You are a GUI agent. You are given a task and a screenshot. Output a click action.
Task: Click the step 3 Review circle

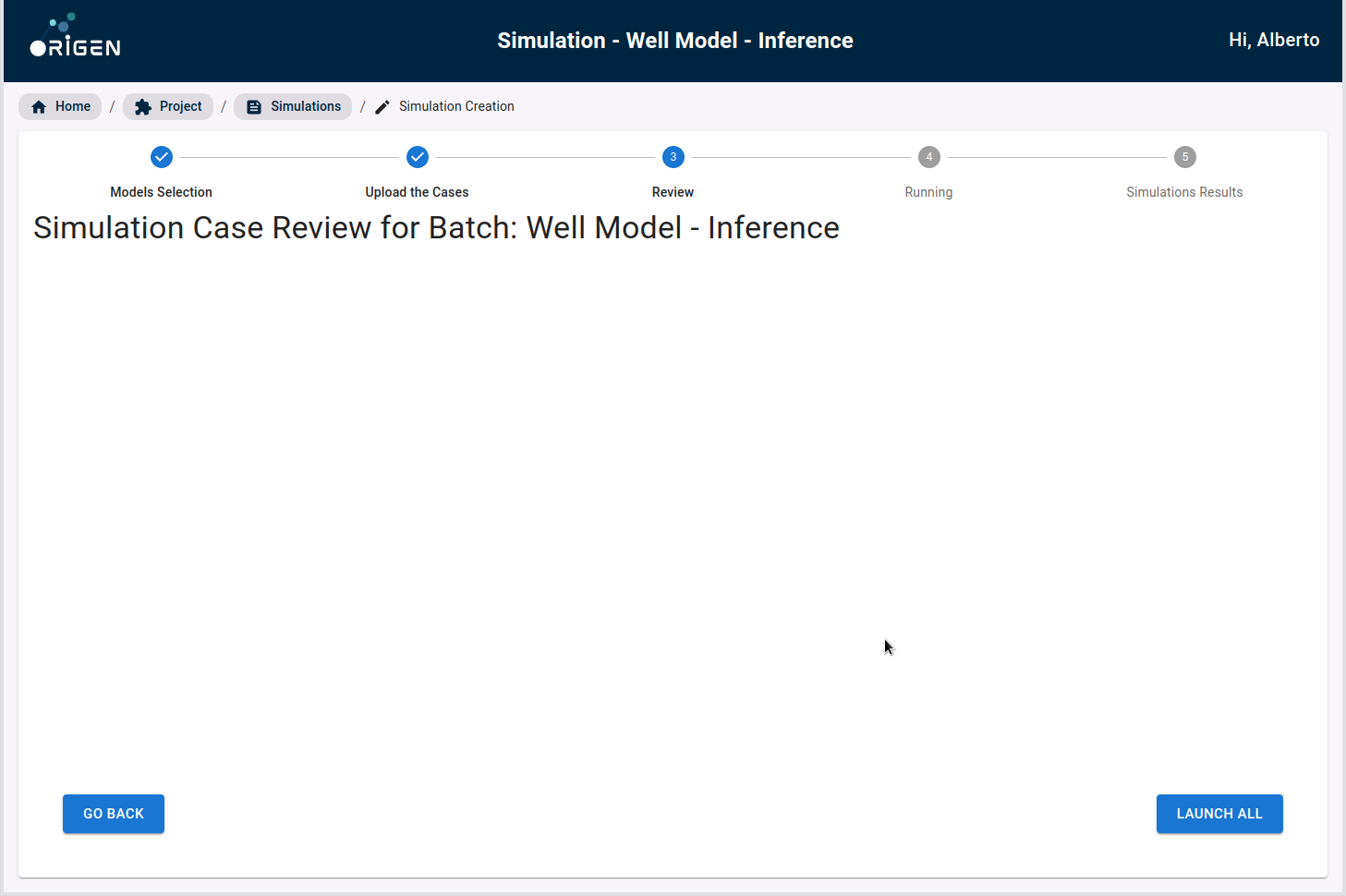click(x=673, y=157)
